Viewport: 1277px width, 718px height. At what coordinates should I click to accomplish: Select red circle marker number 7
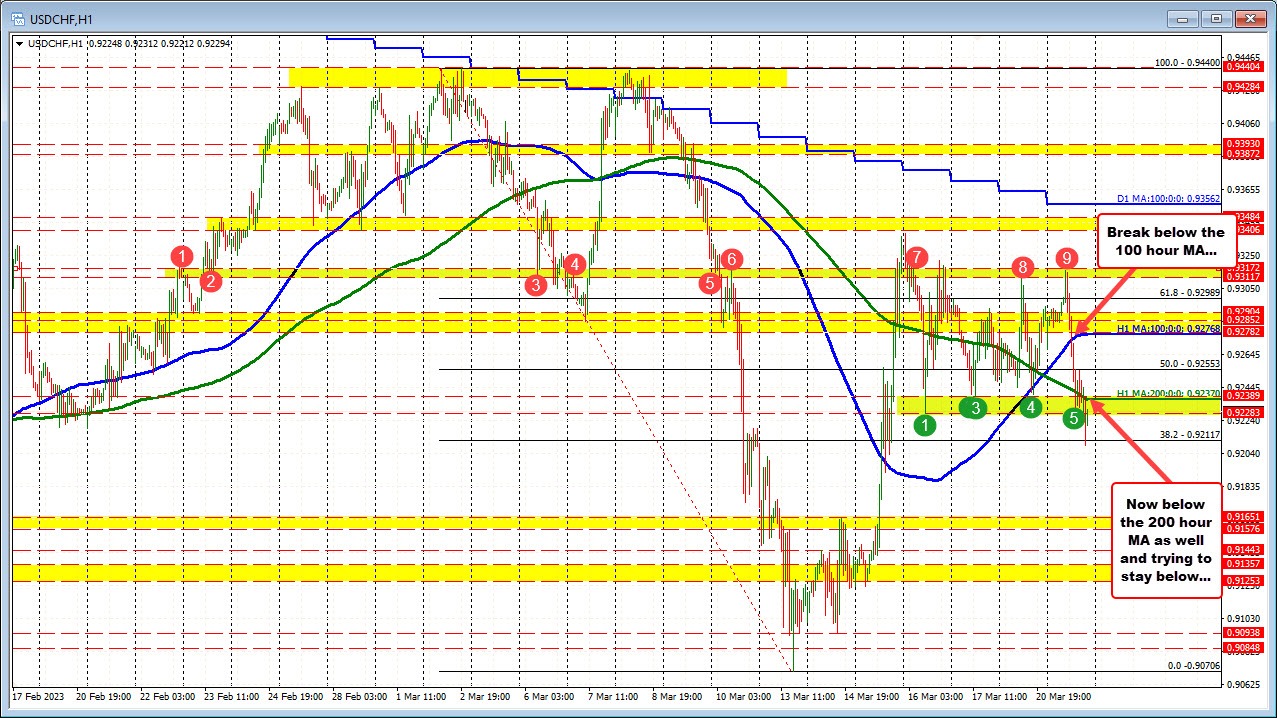pos(914,257)
